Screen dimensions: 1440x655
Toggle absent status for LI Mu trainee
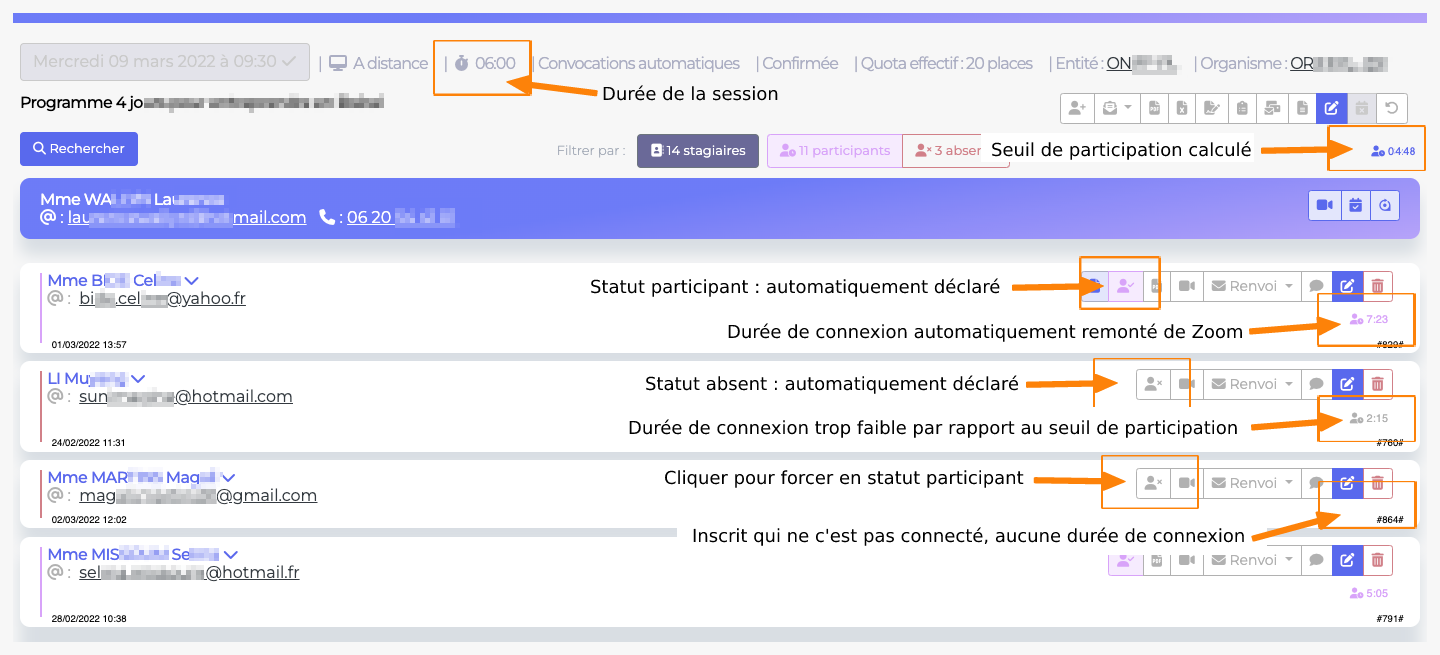pyautogui.click(x=1153, y=384)
